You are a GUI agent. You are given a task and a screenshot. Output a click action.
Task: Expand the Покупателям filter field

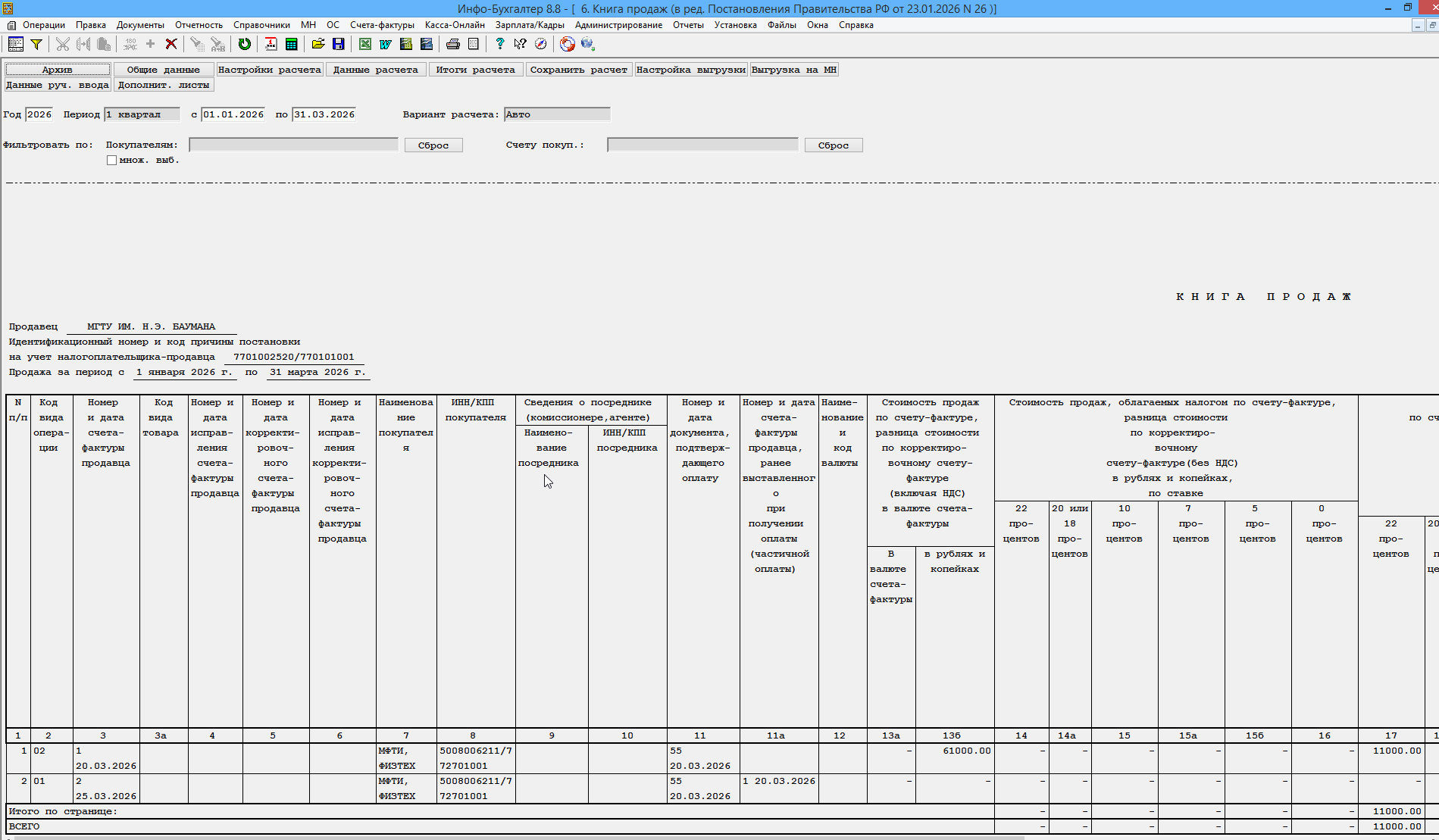293,145
